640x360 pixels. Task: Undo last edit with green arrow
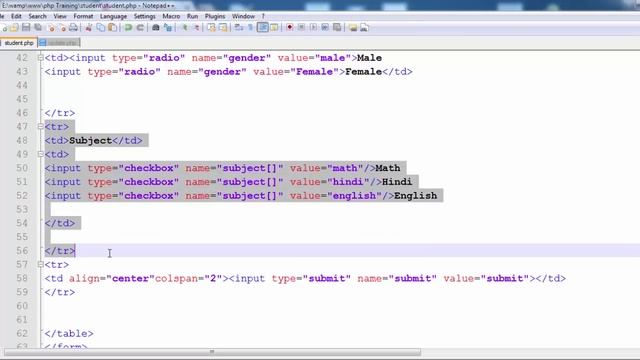click(128, 27)
